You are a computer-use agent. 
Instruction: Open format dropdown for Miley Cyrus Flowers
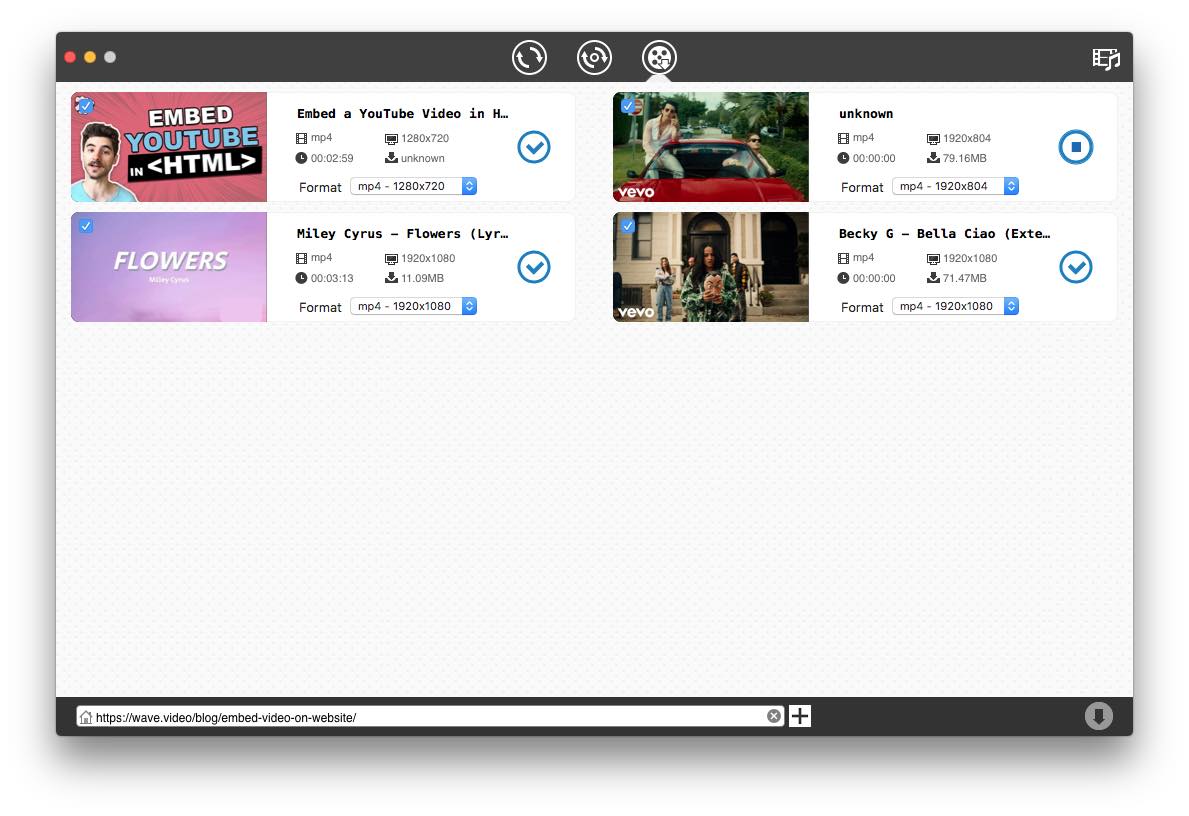click(x=413, y=306)
